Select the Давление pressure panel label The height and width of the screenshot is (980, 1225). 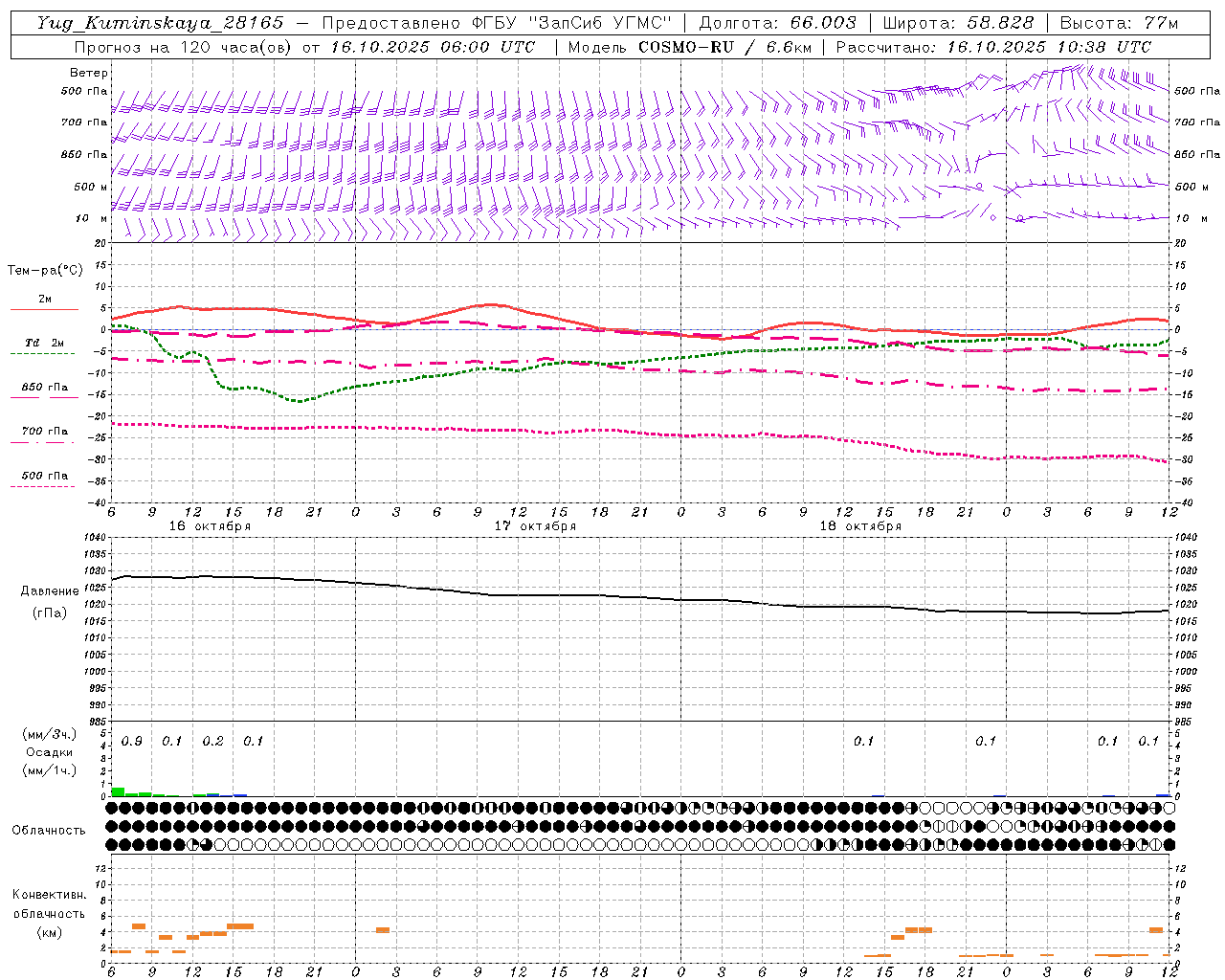pos(50,591)
